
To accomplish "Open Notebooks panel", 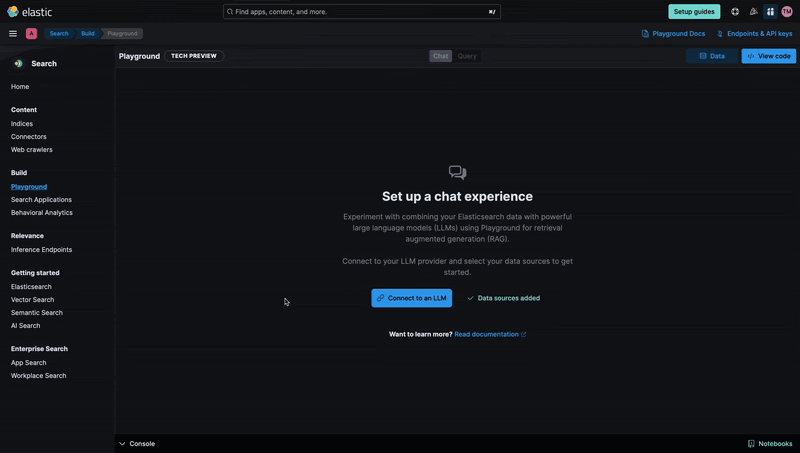I will pyautogui.click(x=770, y=444).
